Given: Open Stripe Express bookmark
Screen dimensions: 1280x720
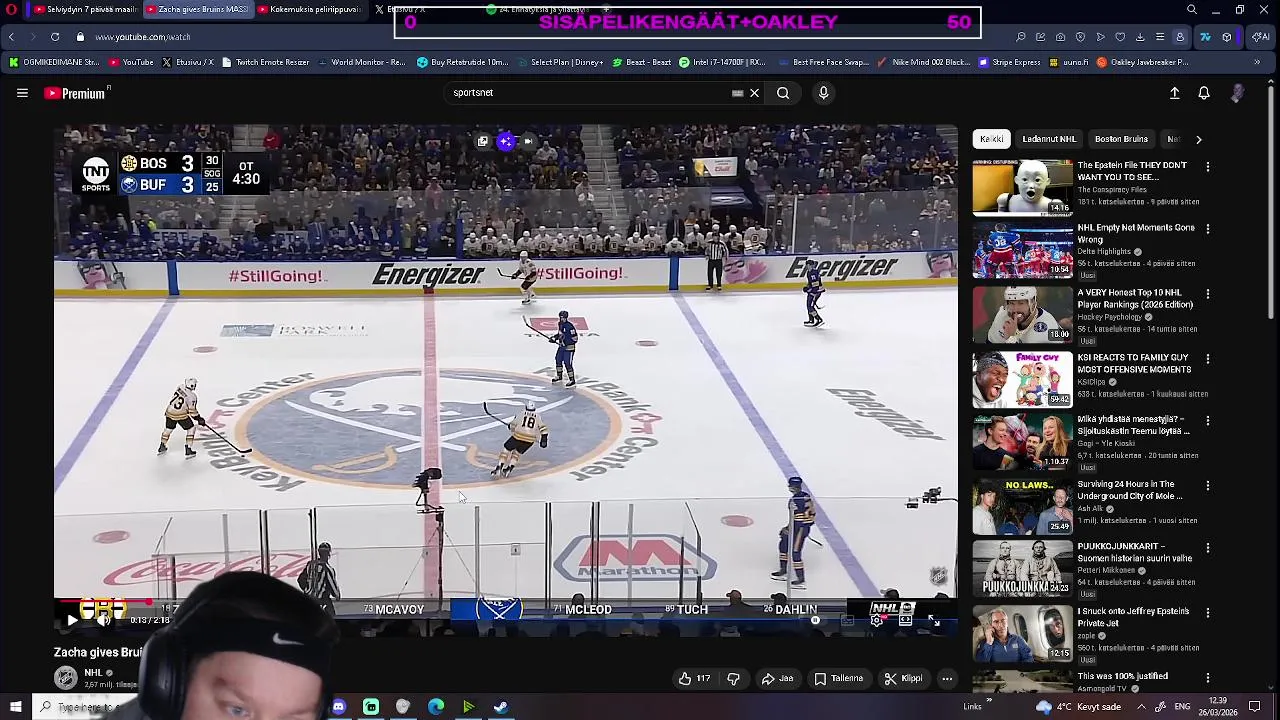Looking at the screenshot, I should [x=1009, y=62].
